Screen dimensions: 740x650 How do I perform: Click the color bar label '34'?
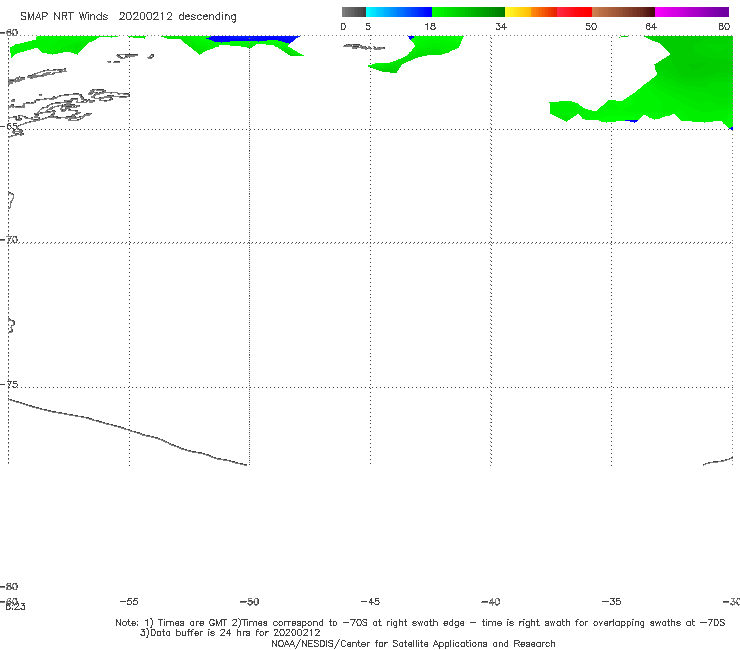tap(501, 27)
